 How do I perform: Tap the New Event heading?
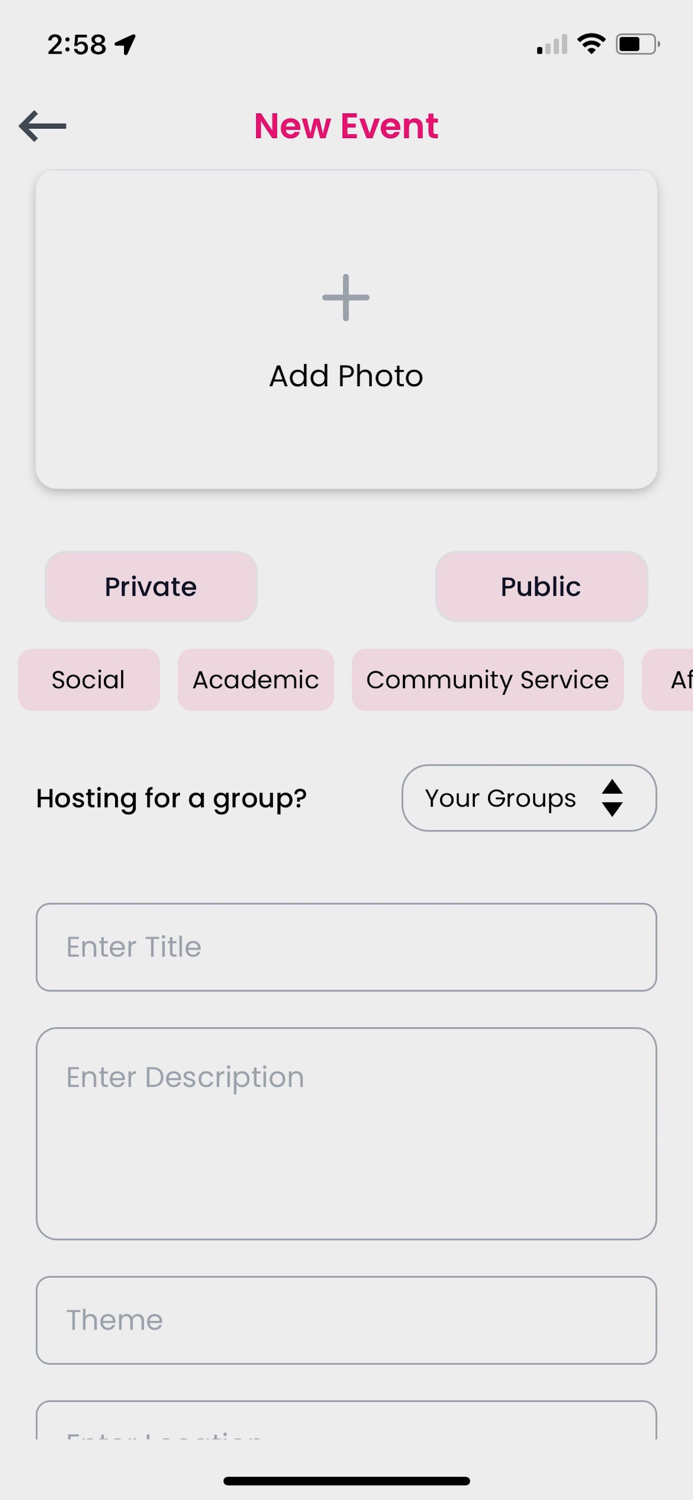click(345, 125)
